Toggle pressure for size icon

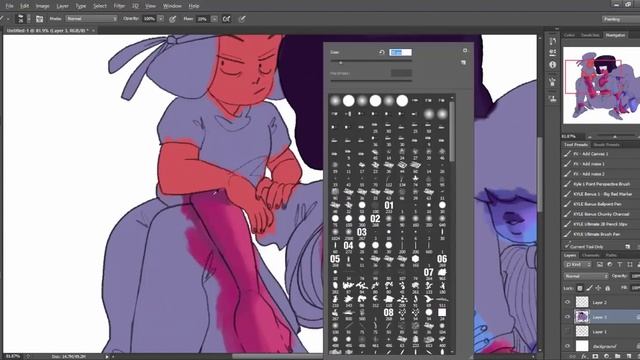point(242,19)
